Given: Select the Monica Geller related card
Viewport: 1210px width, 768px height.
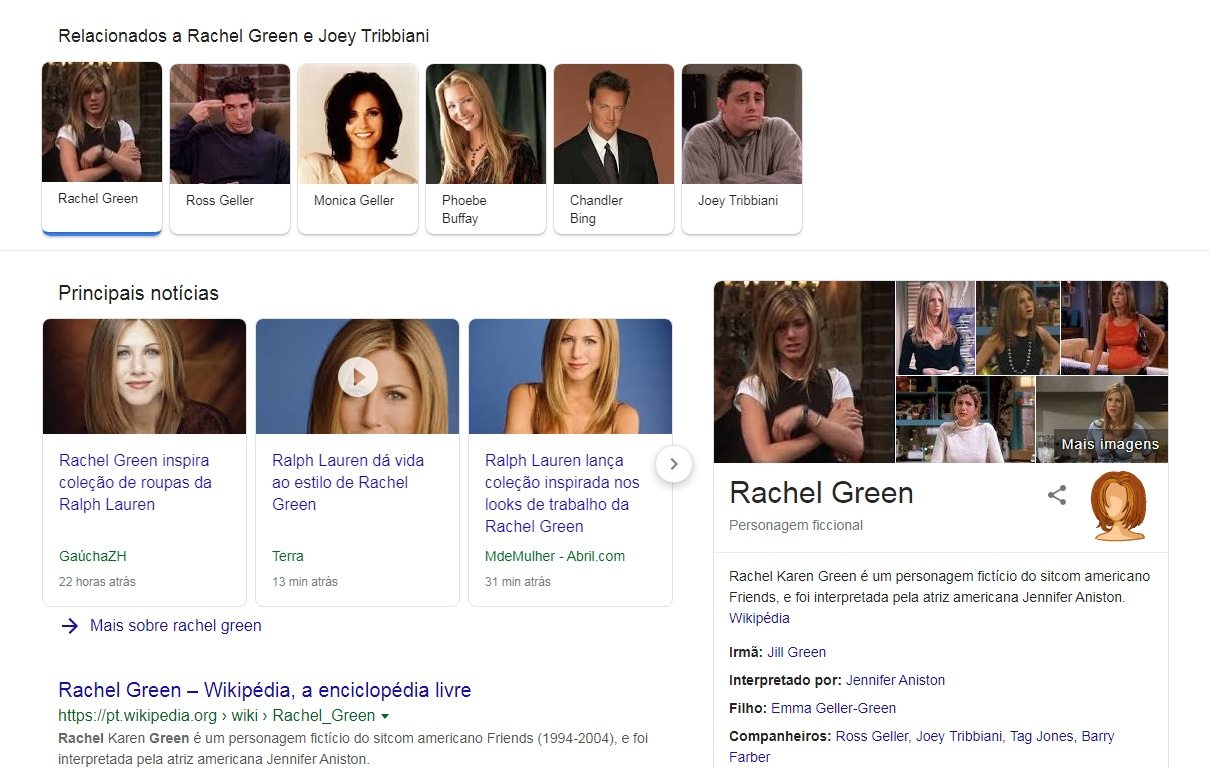Looking at the screenshot, I should (x=358, y=149).
